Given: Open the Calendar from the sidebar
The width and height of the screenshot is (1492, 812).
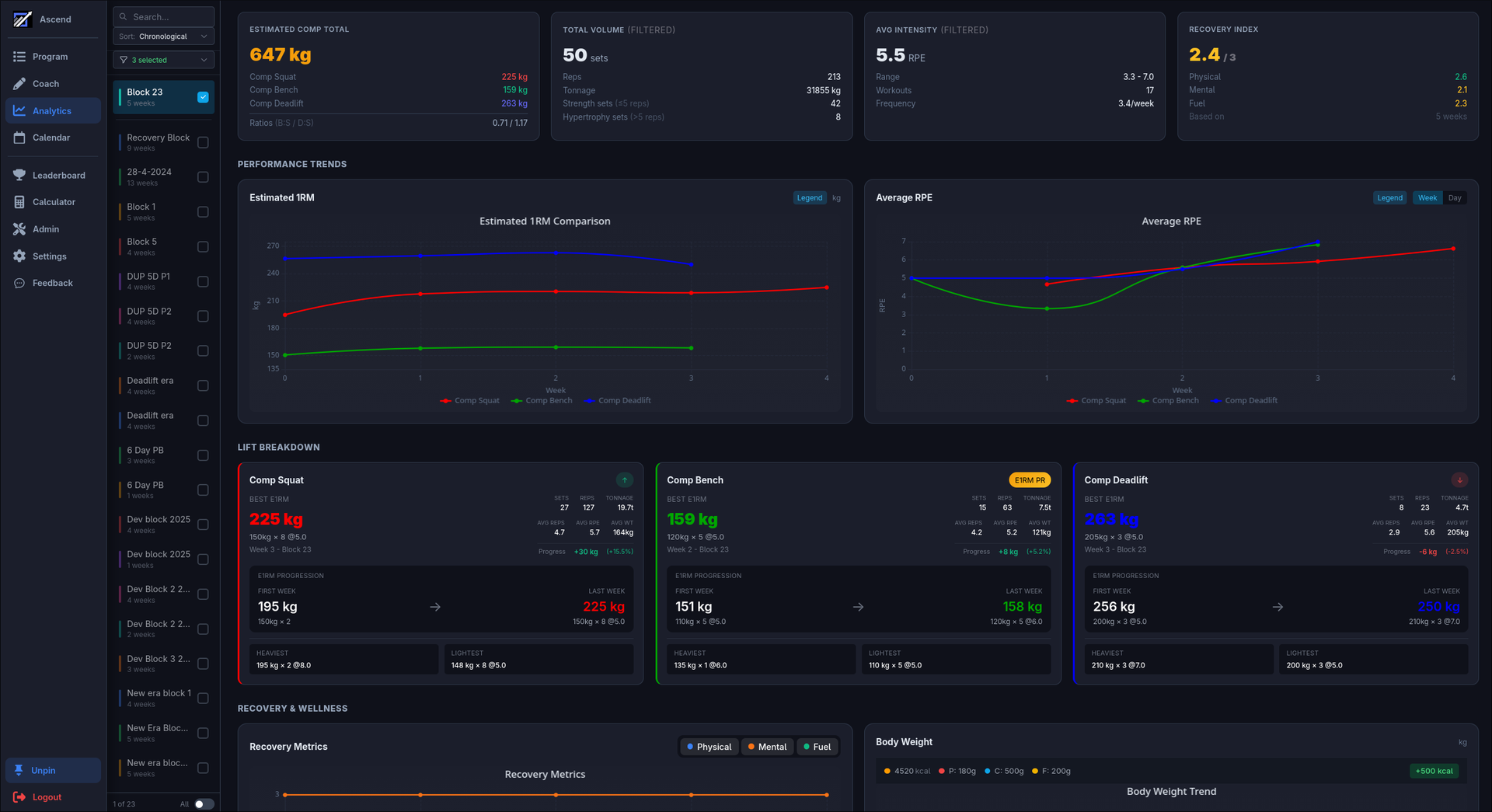Looking at the screenshot, I should [x=52, y=138].
